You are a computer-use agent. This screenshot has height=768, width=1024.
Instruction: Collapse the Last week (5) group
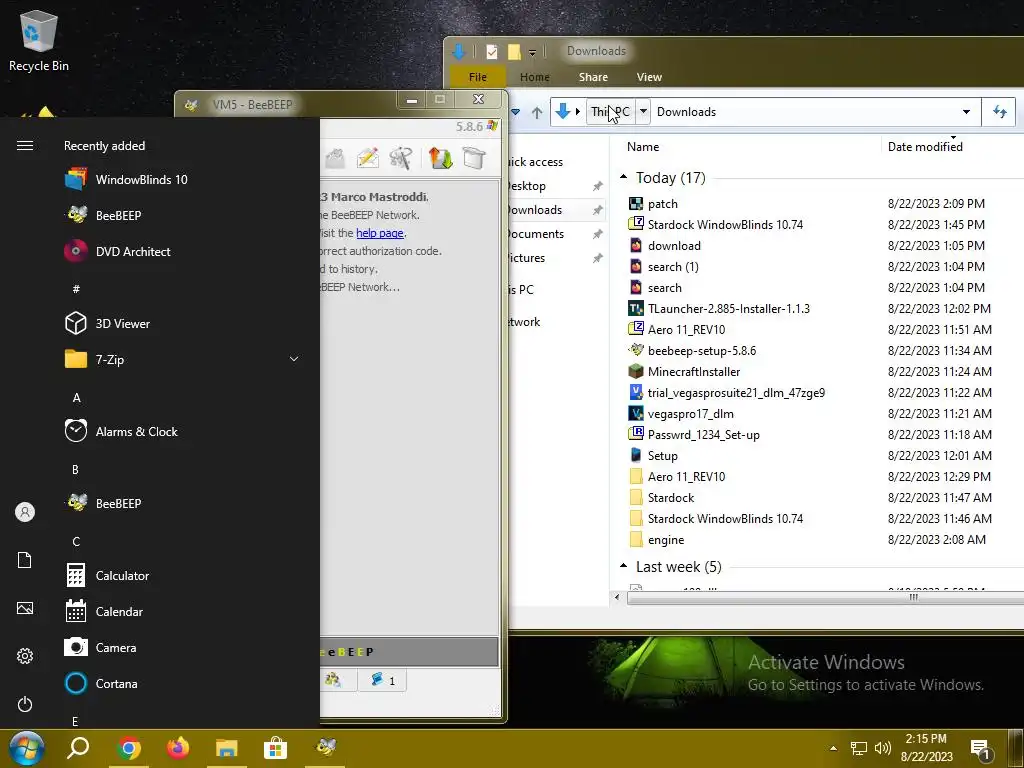pyautogui.click(x=623, y=566)
